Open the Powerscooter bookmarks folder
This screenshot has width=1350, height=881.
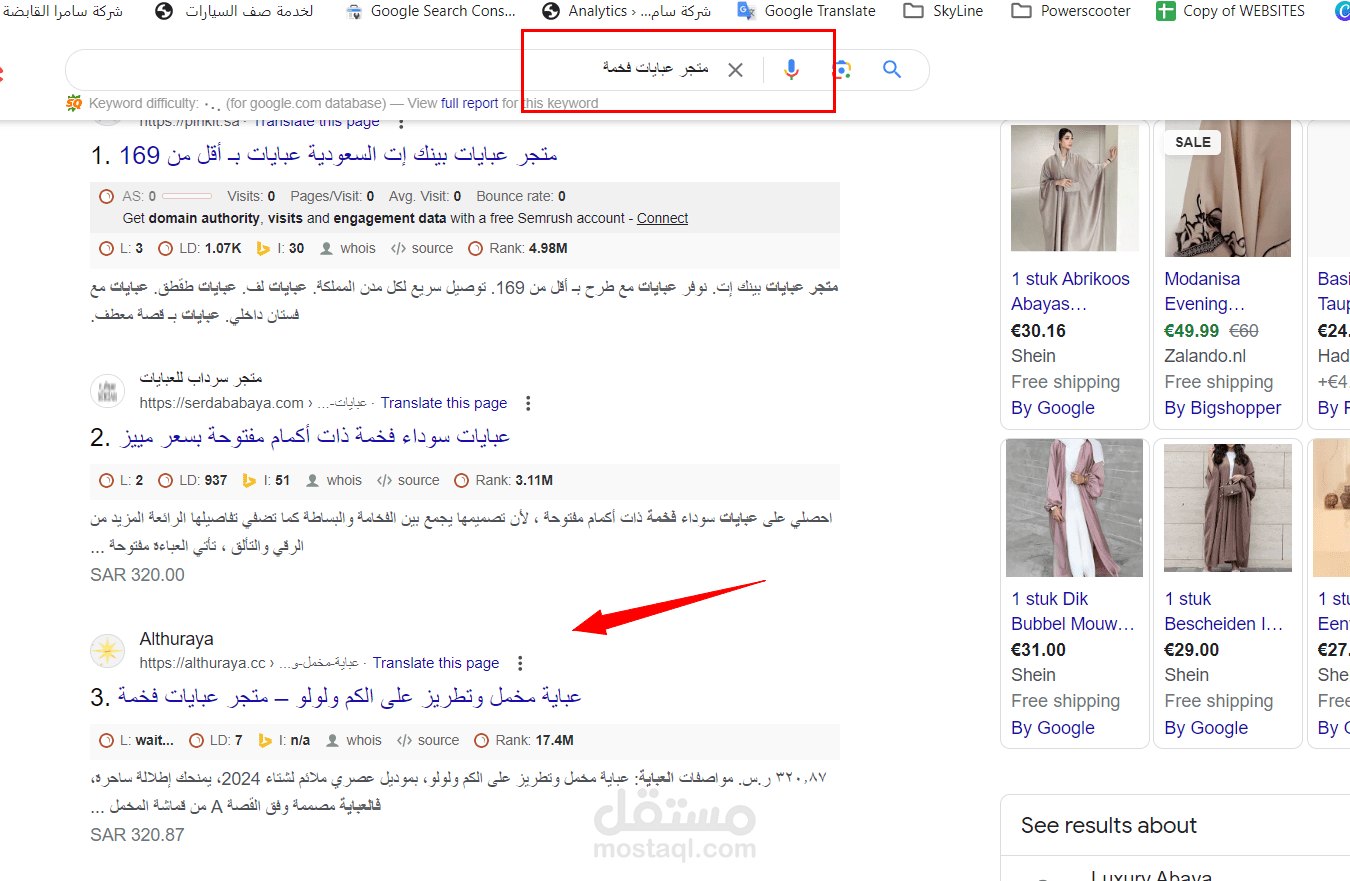(x=1071, y=11)
